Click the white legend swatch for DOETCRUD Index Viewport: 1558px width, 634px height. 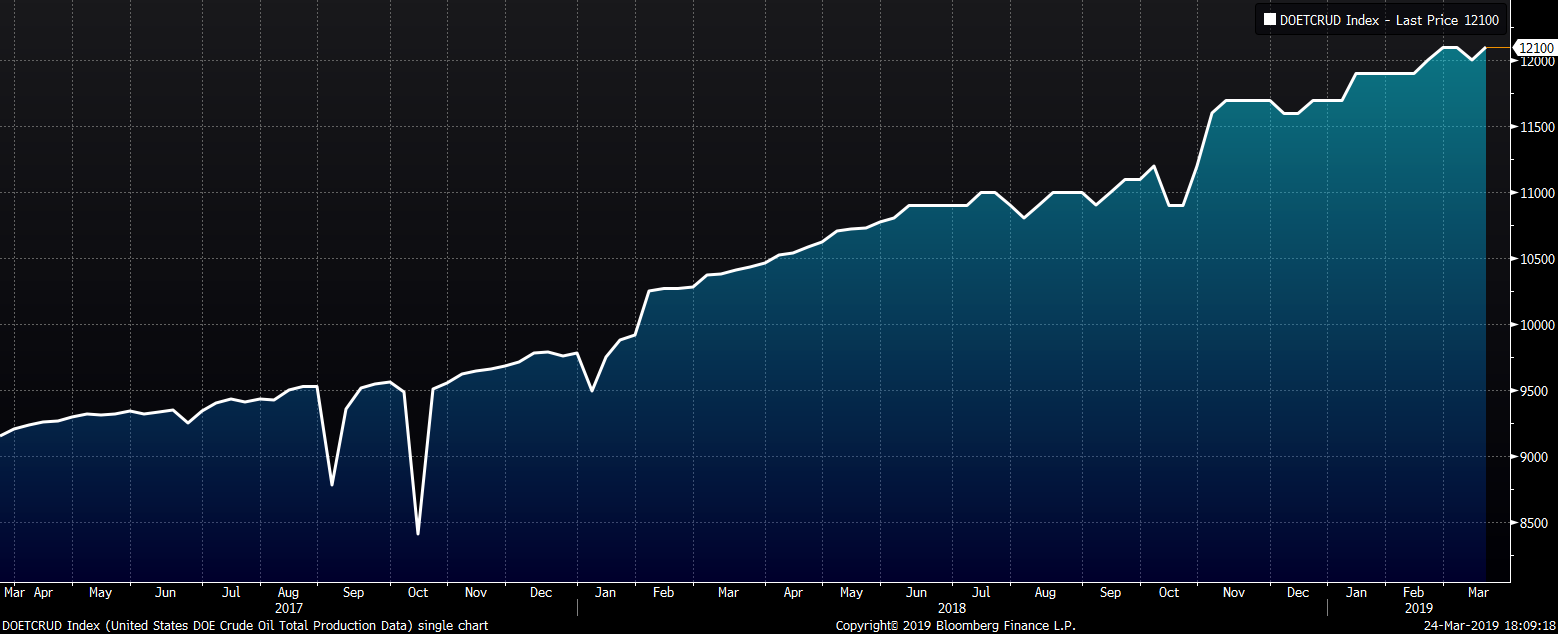click(1270, 19)
